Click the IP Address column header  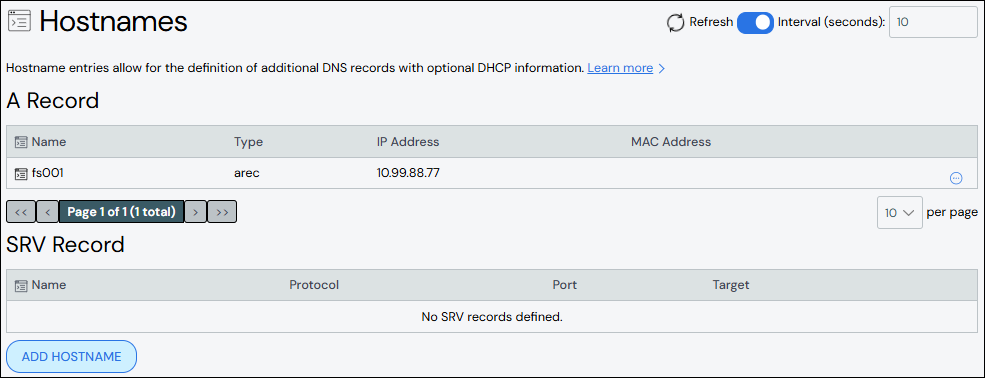[x=408, y=142]
